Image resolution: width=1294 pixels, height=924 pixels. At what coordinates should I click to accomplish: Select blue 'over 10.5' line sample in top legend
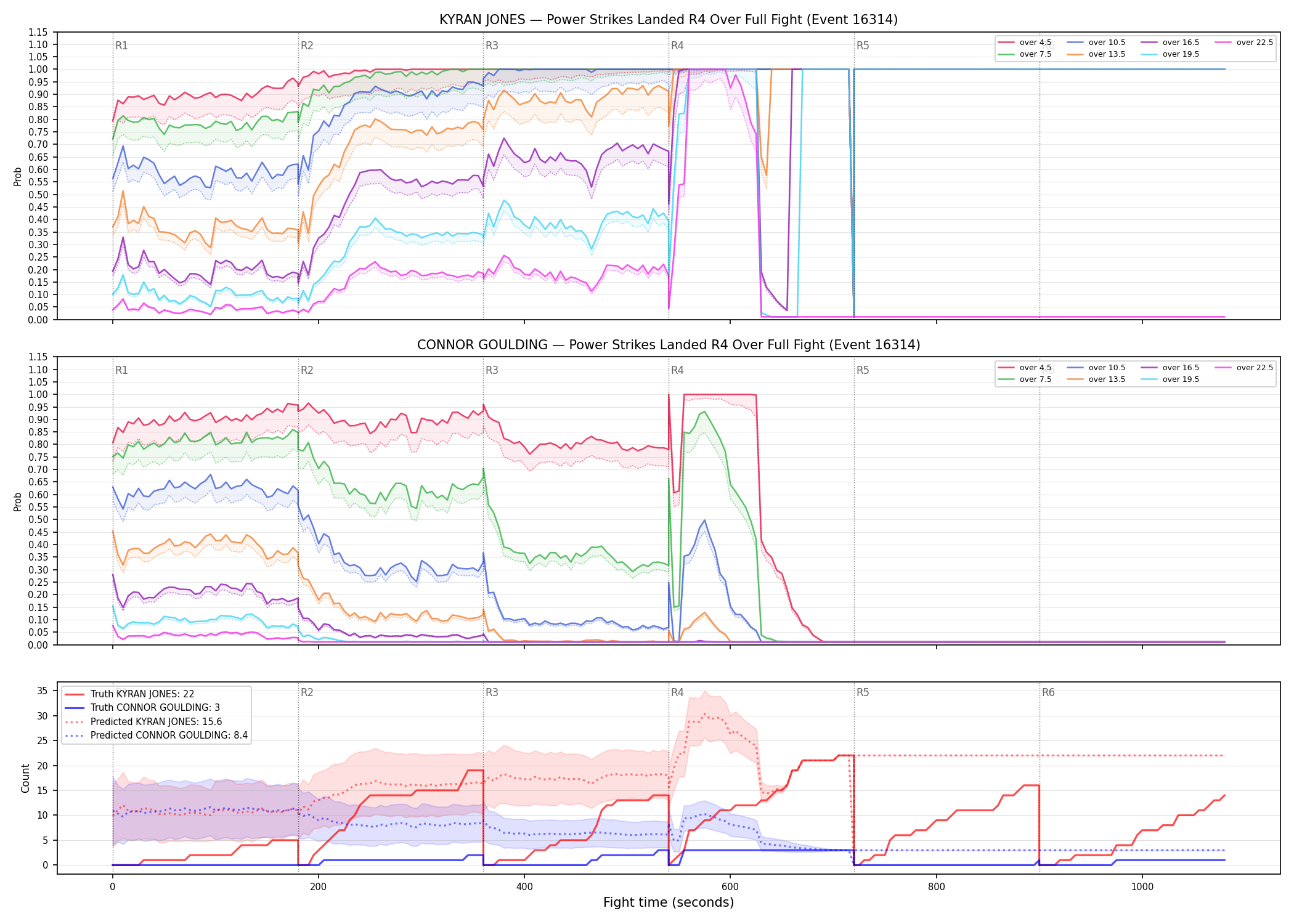point(1075,43)
